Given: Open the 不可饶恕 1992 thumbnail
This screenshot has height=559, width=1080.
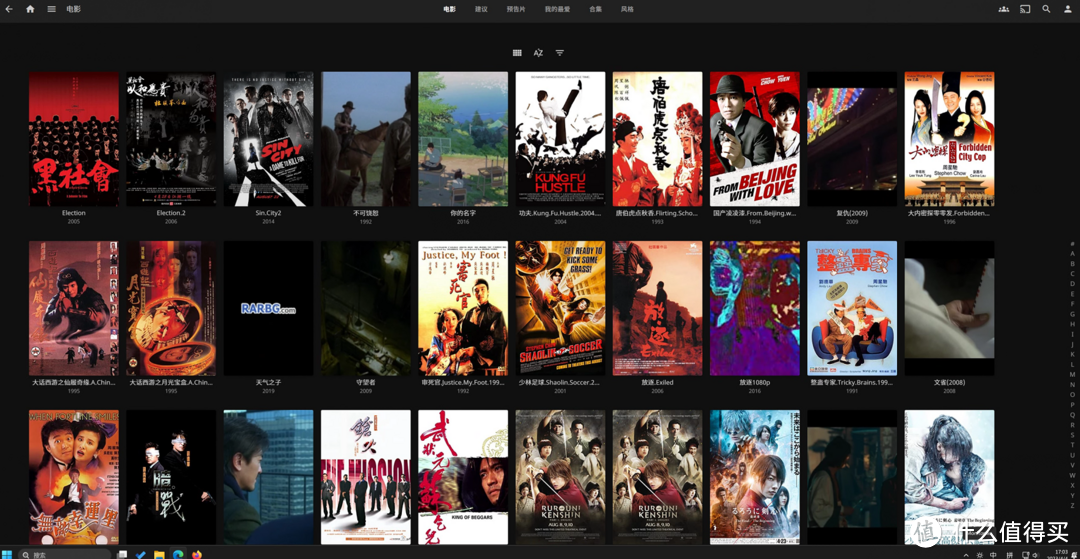Looking at the screenshot, I should [366, 139].
